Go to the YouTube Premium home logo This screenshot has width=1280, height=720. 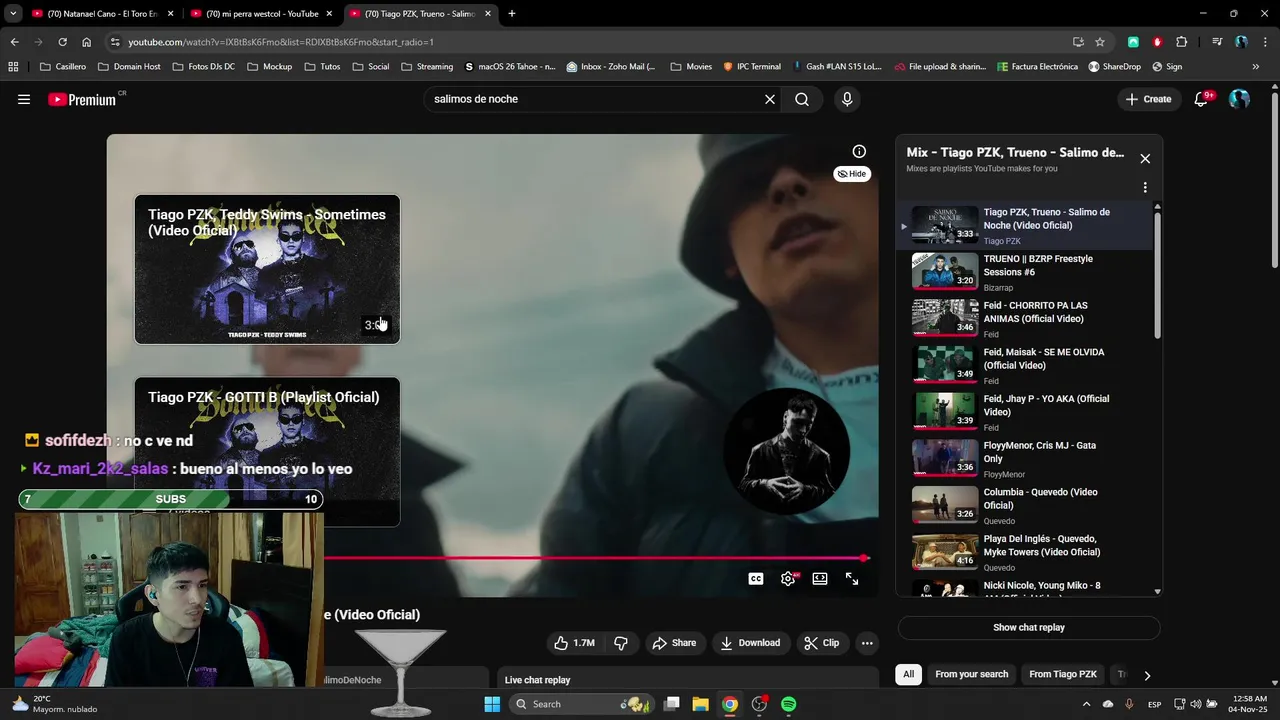82,99
